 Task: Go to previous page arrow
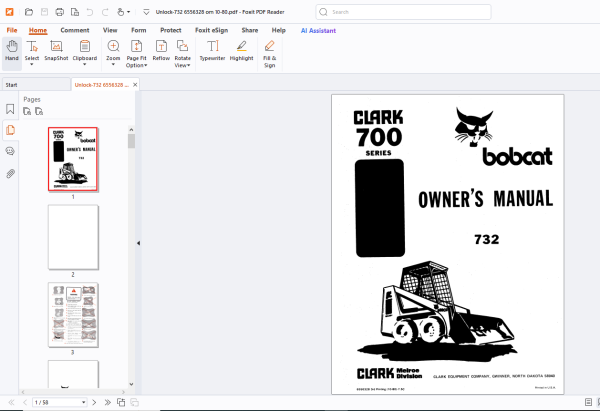tap(25, 402)
